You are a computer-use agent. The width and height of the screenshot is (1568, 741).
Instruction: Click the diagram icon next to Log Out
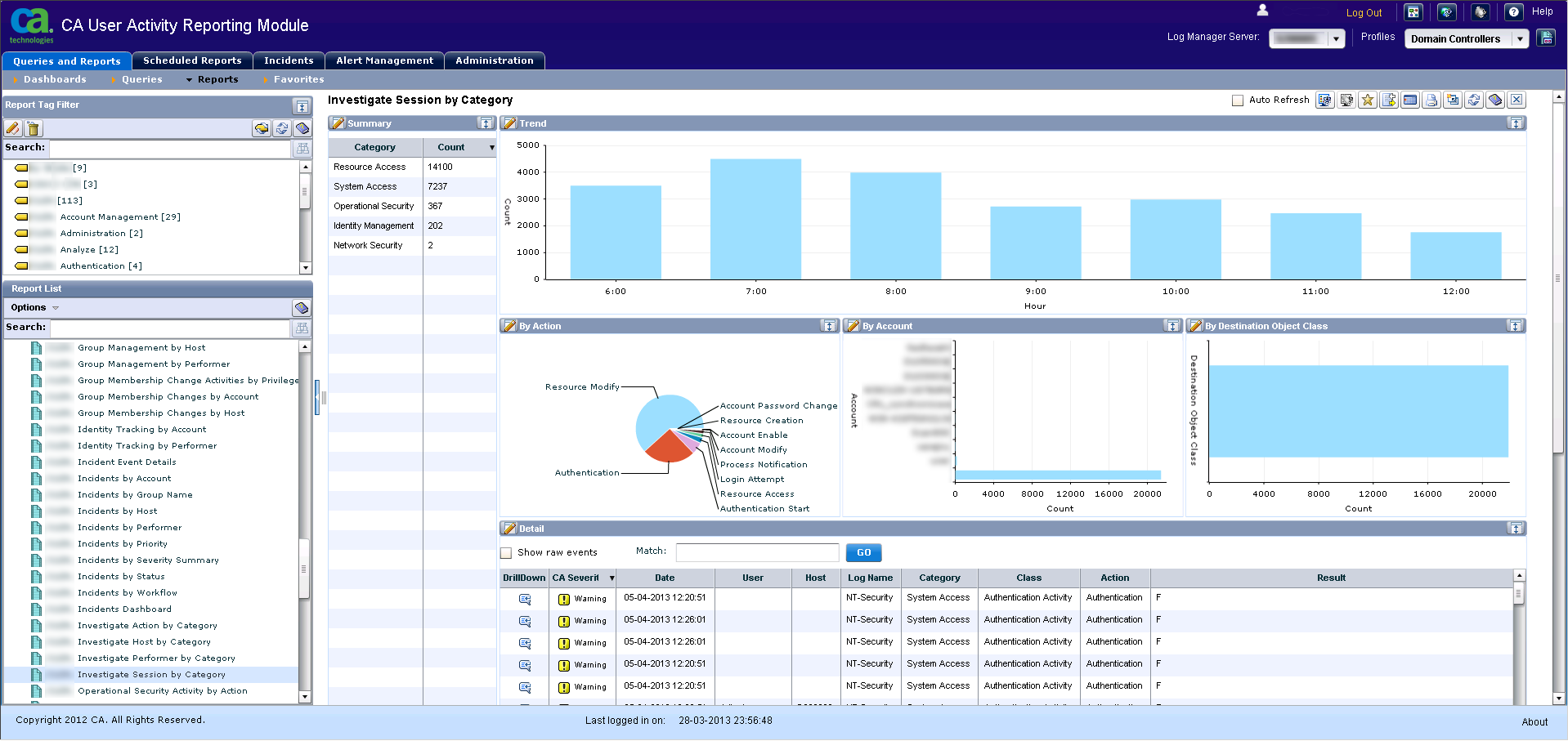tap(1413, 12)
